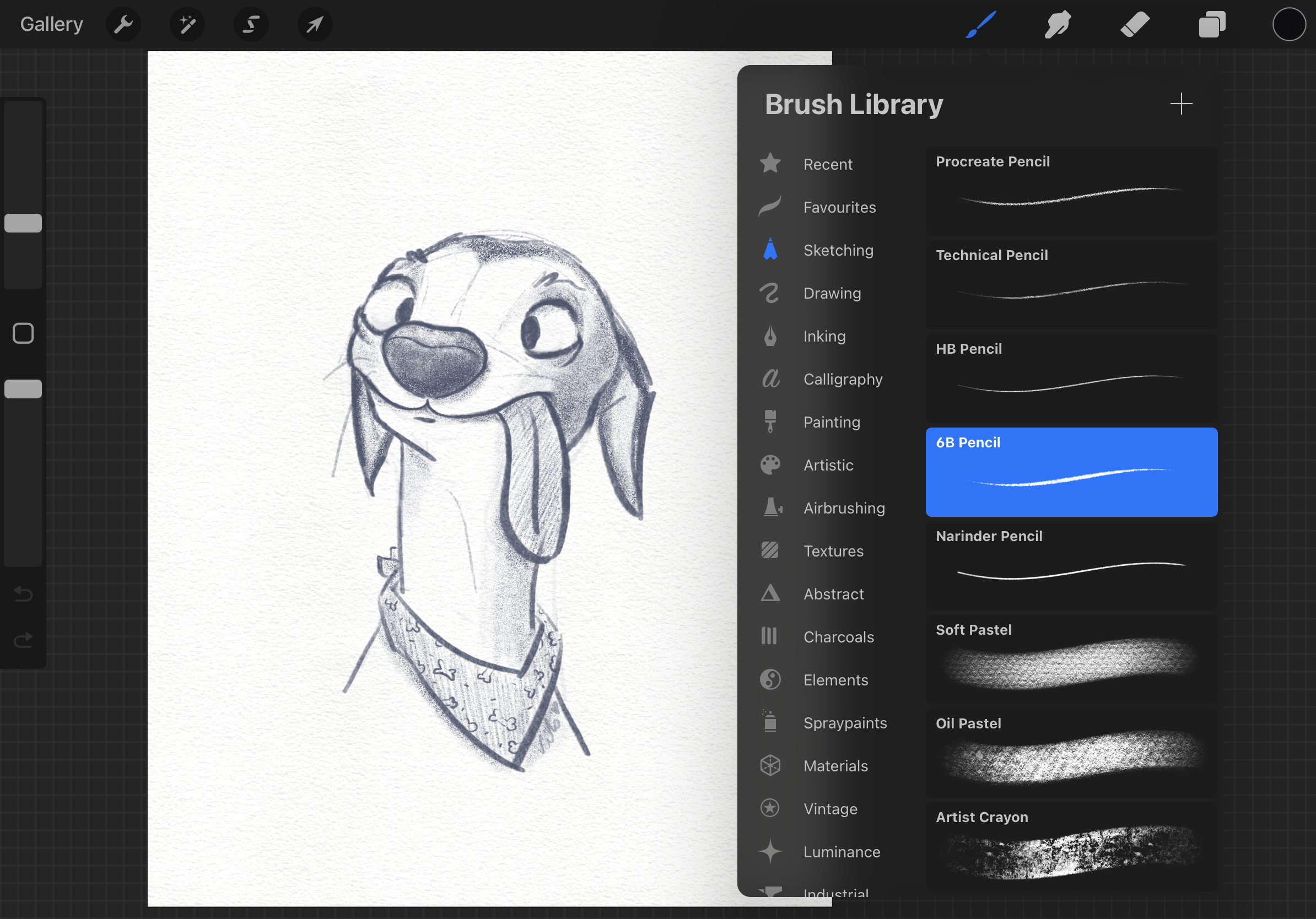This screenshot has height=919, width=1316.
Task: Tap the square modify button in sidebar
Action: pyautogui.click(x=23, y=333)
